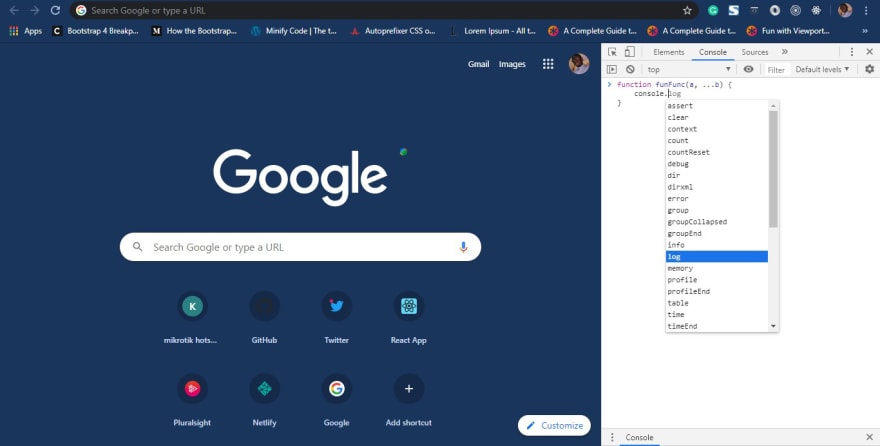Open the Google shortcut tile
This screenshot has height=446, width=880.
(x=336, y=400)
